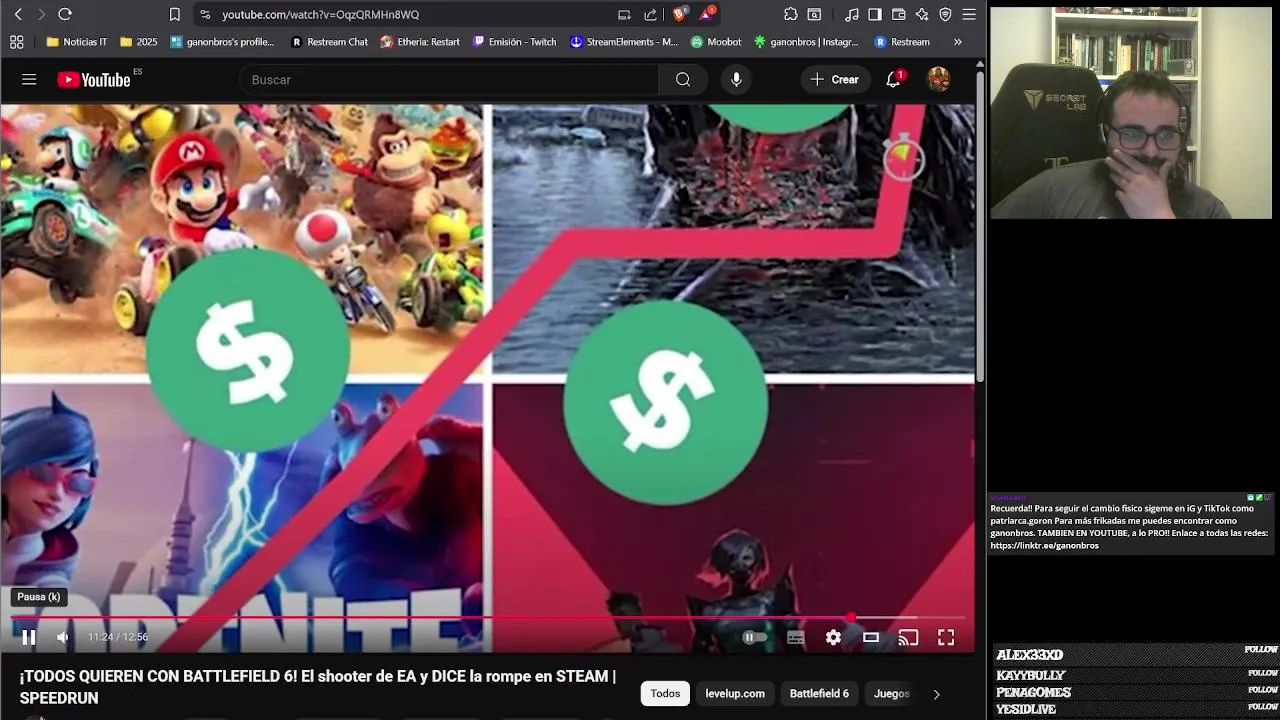Click YESIDLIVE in follower list
The height and width of the screenshot is (720, 1280).
click(x=1026, y=709)
